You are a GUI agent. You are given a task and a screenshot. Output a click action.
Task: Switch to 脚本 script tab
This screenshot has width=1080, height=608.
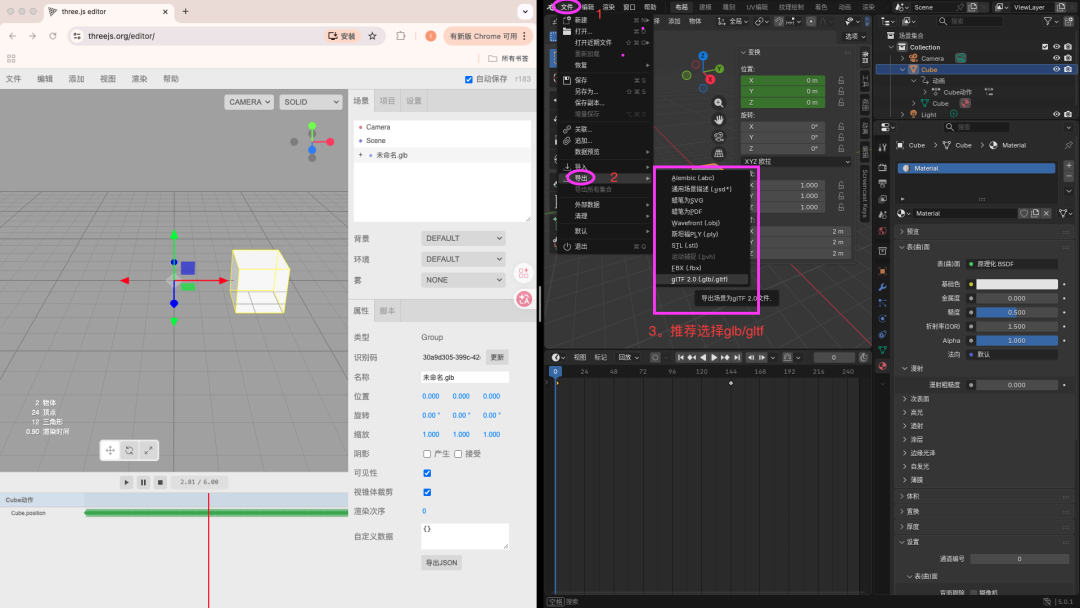pos(388,311)
